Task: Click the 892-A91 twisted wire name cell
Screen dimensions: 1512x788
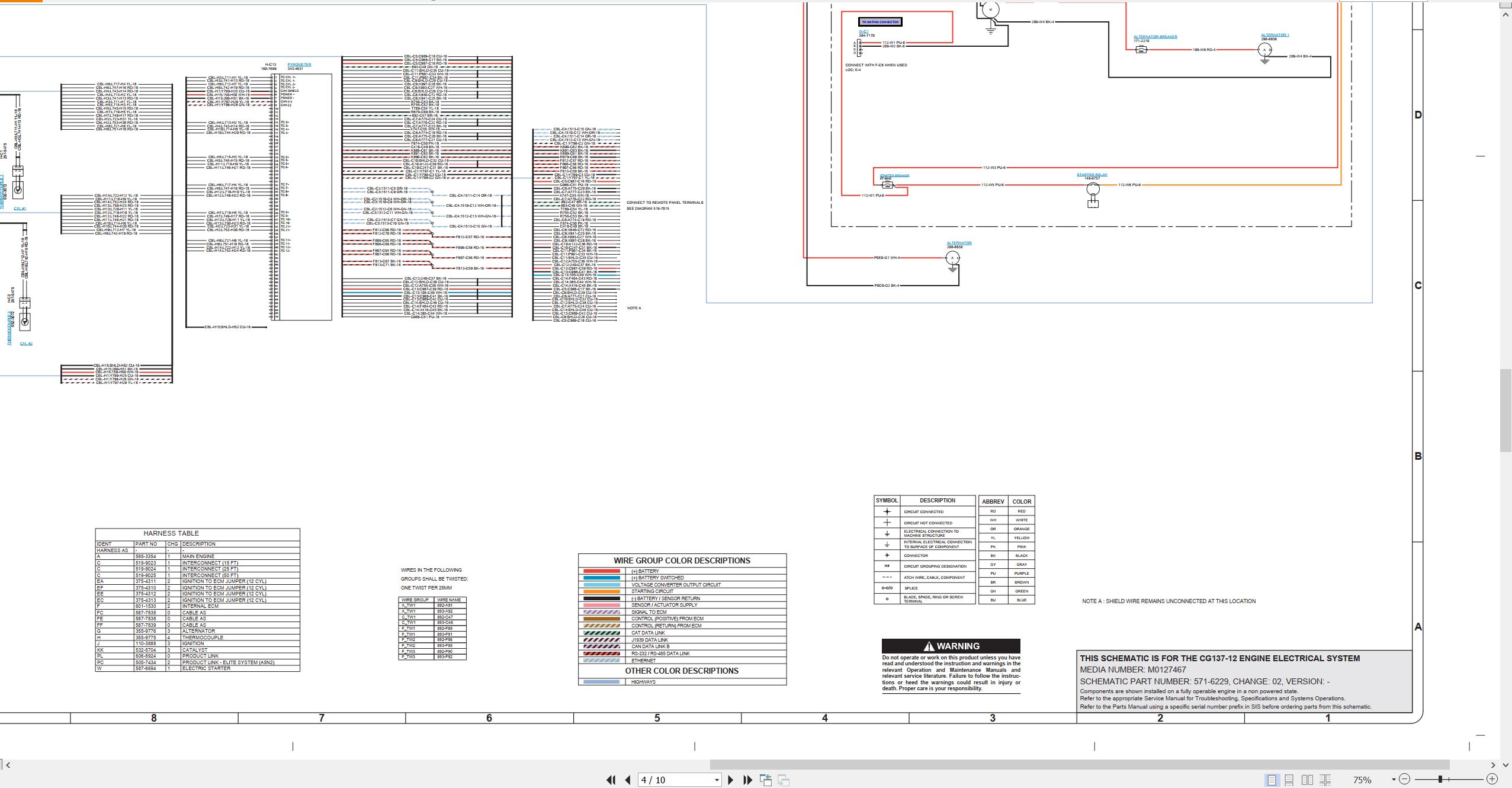Action: point(451,606)
